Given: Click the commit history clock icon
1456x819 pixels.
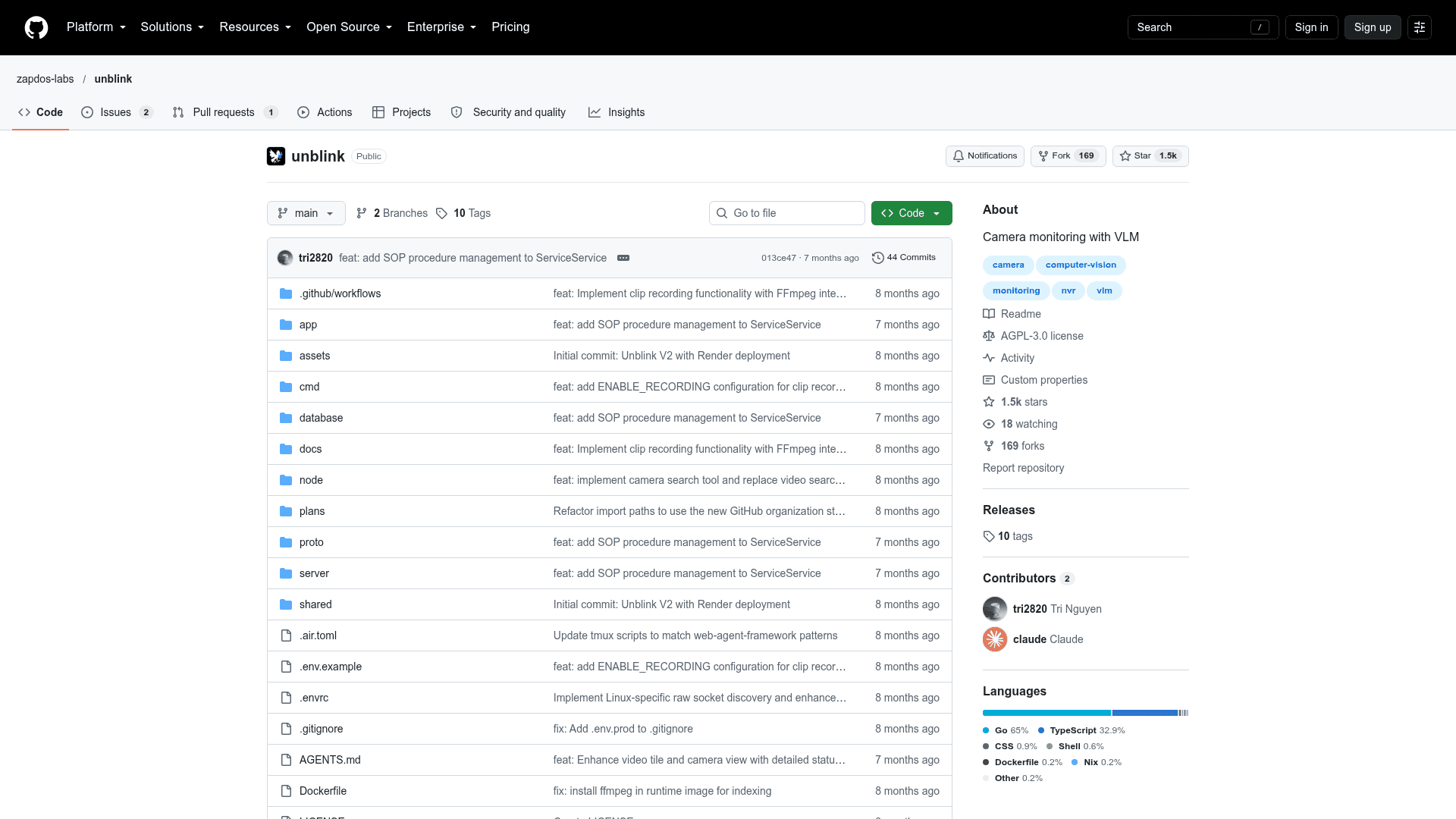Looking at the screenshot, I should tap(878, 258).
